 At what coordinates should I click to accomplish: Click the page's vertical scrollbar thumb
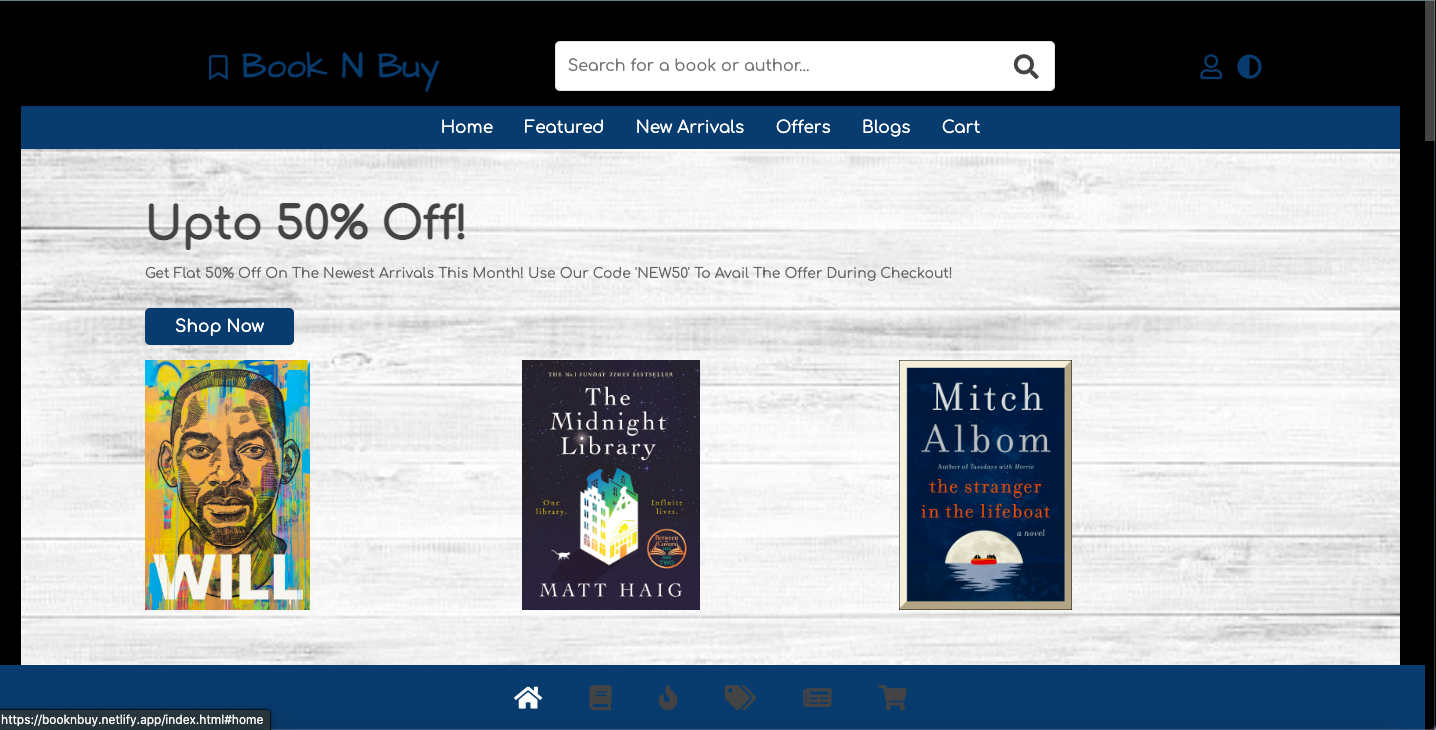[x=1428, y=70]
